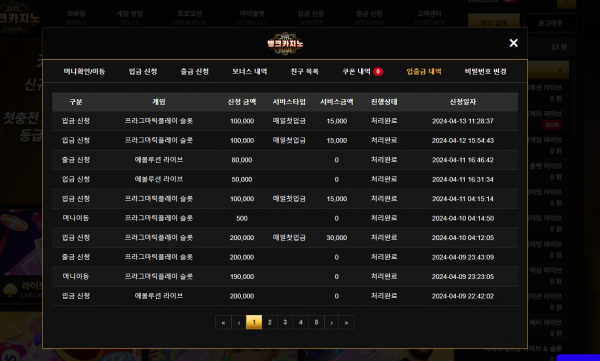Click the 서비스타입 column header
Screen dimensions: 600x361
(289, 102)
